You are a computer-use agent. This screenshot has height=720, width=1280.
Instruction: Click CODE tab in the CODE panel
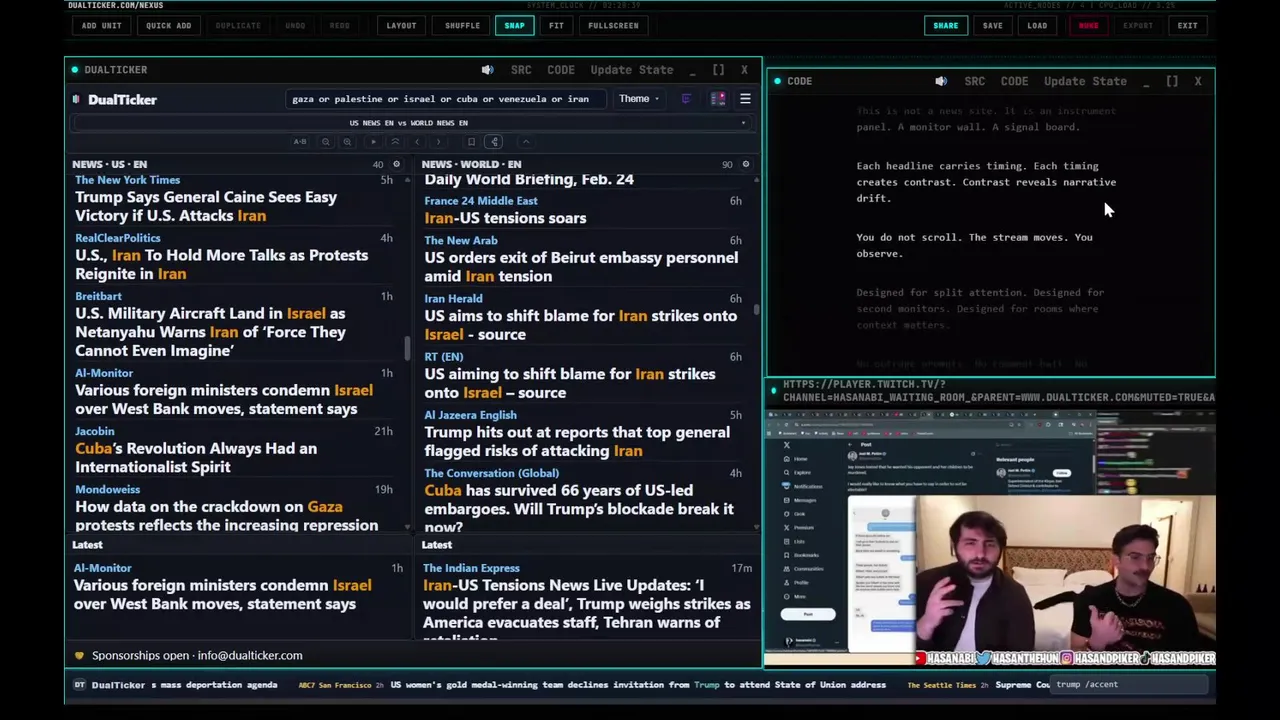[1014, 81]
